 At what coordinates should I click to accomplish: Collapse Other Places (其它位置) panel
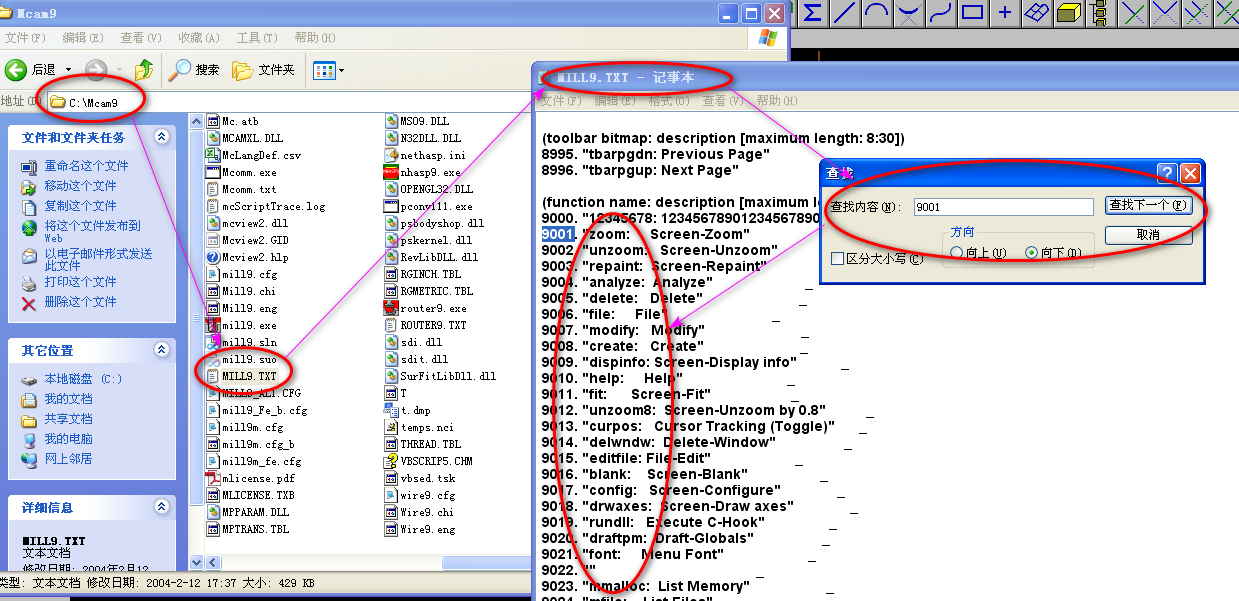click(x=161, y=350)
